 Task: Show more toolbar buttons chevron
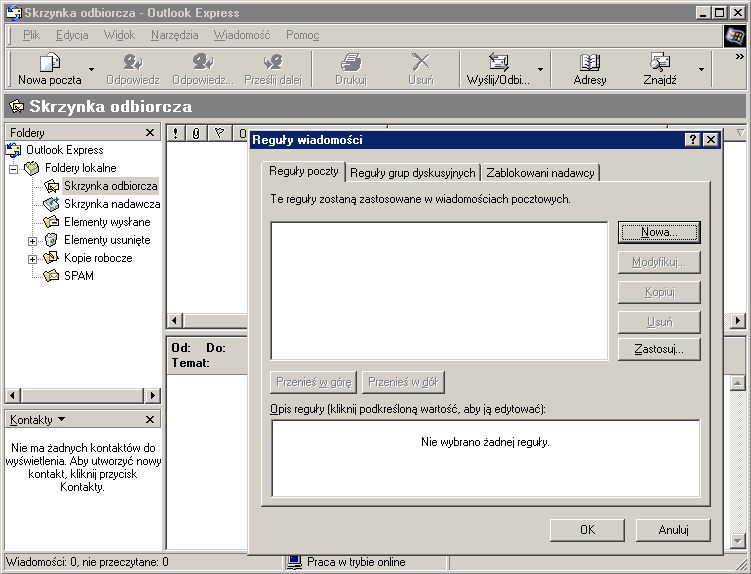(x=740, y=57)
